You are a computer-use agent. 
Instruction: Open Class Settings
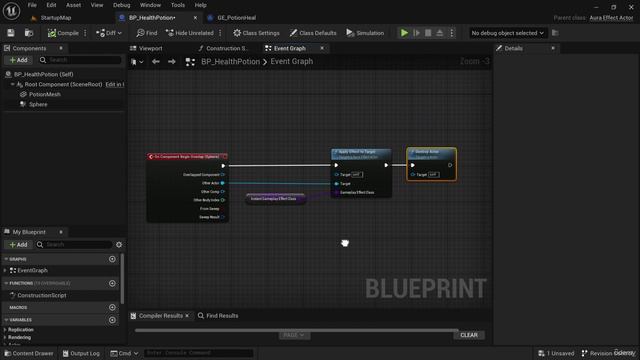(x=256, y=33)
